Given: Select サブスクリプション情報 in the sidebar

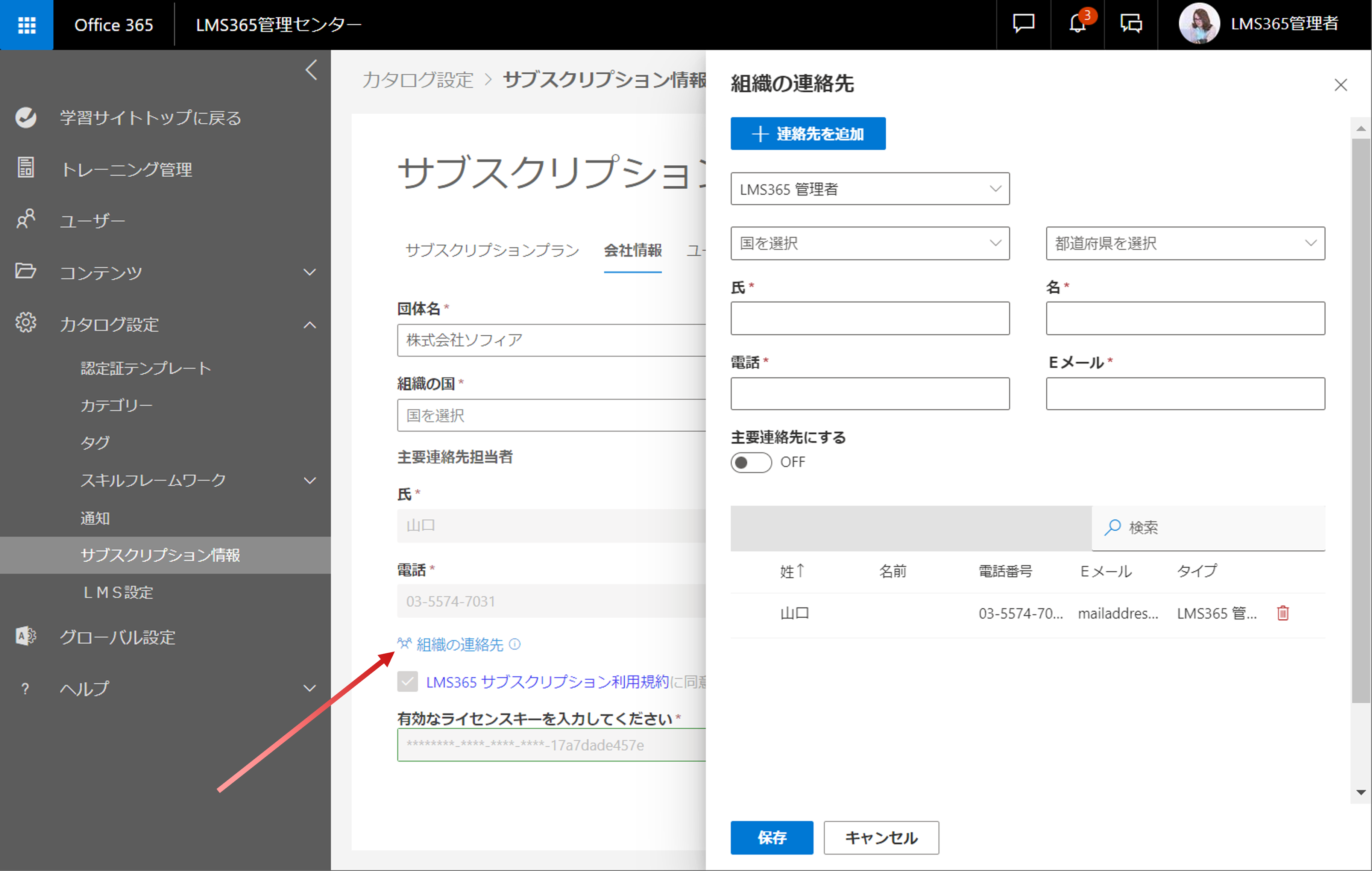Looking at the screenshot, I should [165, 555].
